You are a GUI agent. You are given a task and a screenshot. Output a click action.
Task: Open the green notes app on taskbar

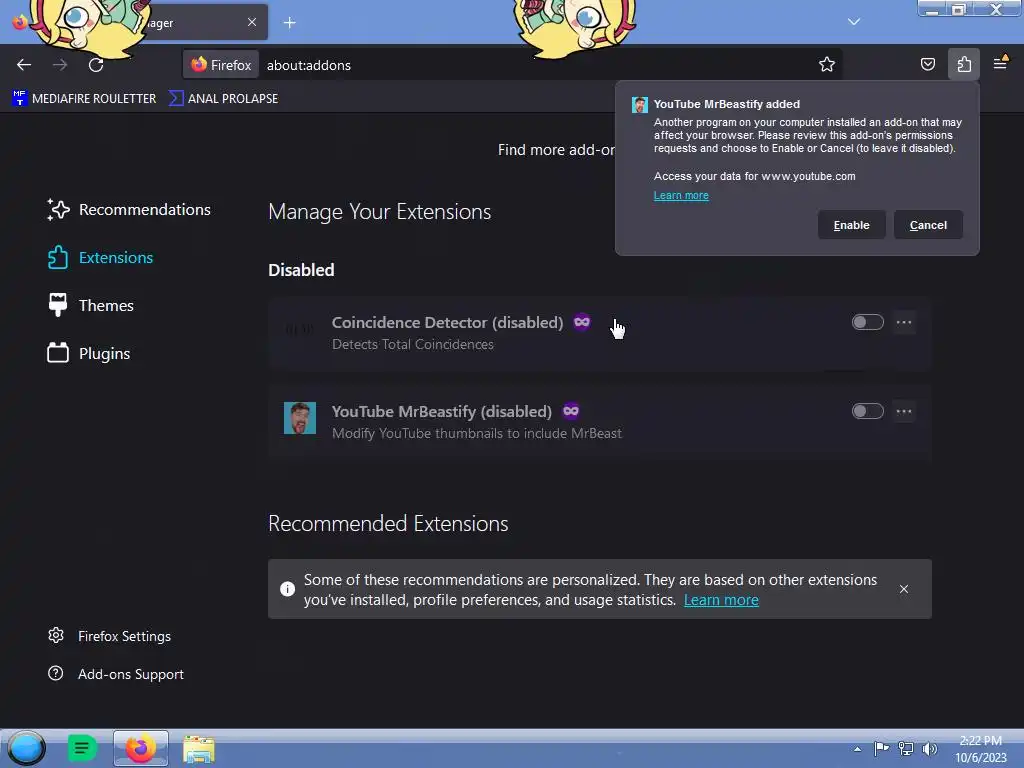coord(82,748)
